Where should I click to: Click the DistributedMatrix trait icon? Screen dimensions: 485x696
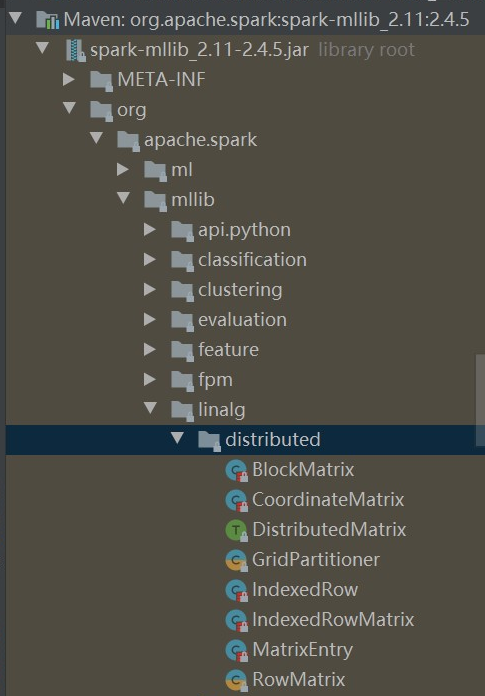coord(237,531)
